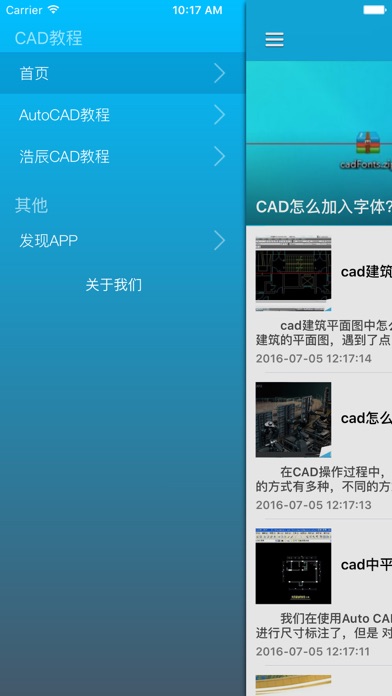The image size is (392, 696).
Task: Click the 其他 section header
Action: tap(32, 205)
